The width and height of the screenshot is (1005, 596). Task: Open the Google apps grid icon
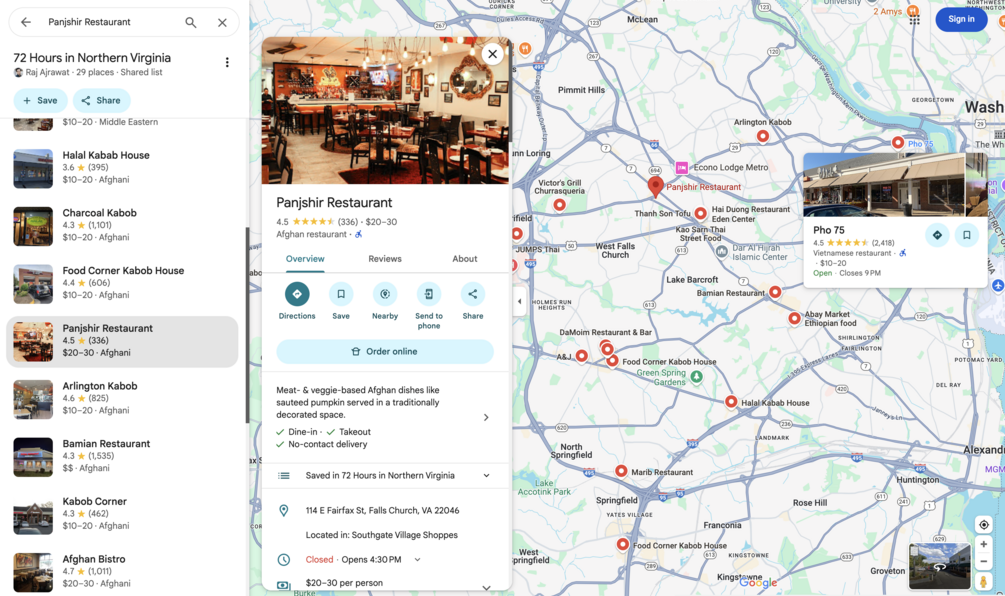pos(915,20)
